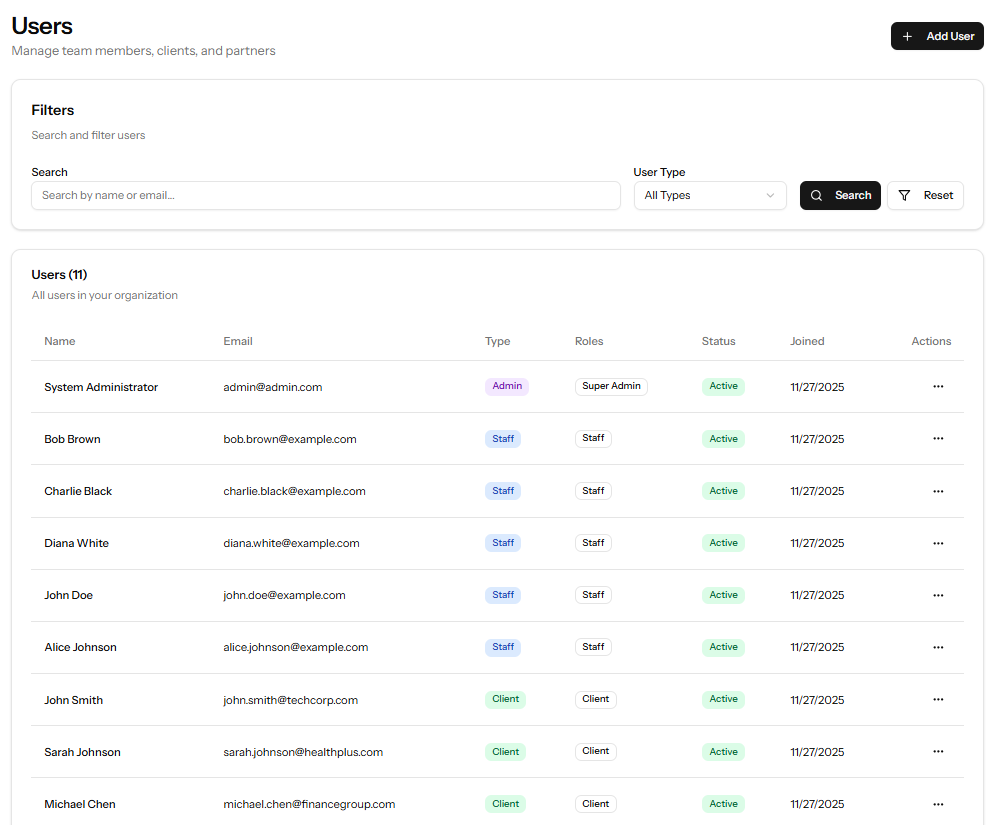Open actions menu for John Smith
The image size is (996, 825).
(938, 699)
